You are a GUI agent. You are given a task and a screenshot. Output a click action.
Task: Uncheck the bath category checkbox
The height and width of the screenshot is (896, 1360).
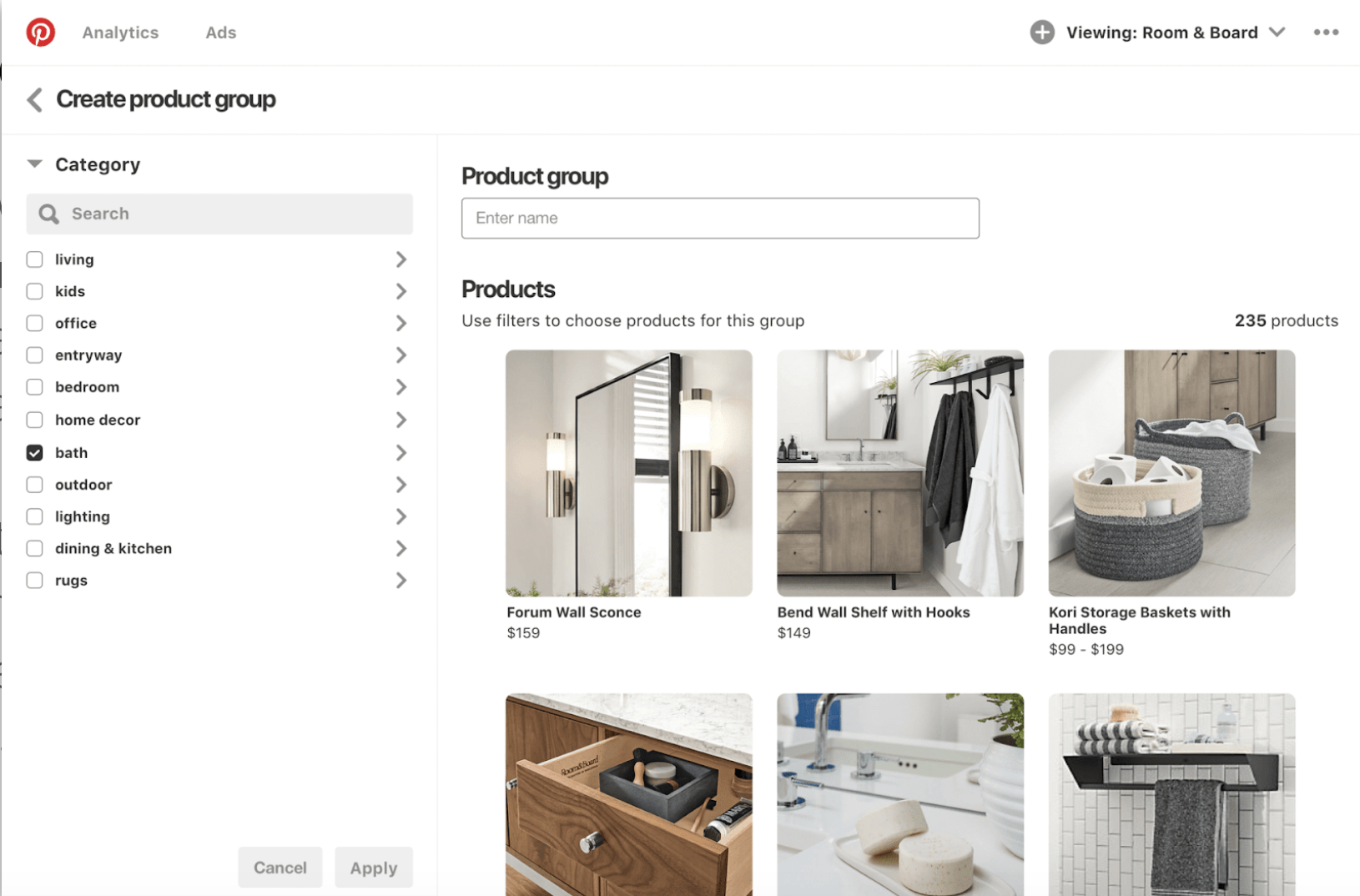coord(34,452)
